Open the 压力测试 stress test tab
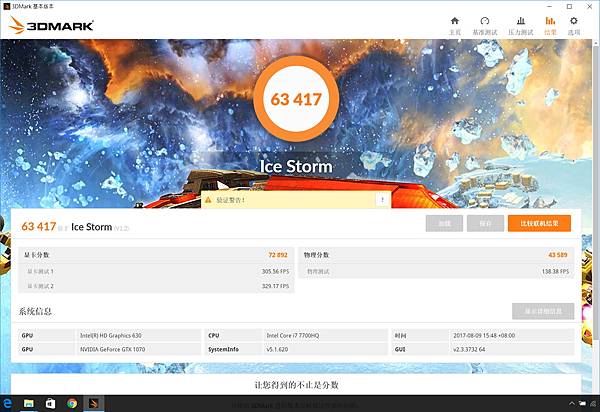The image size is (600, 412). pyautogui.click(x=520, y=26)
